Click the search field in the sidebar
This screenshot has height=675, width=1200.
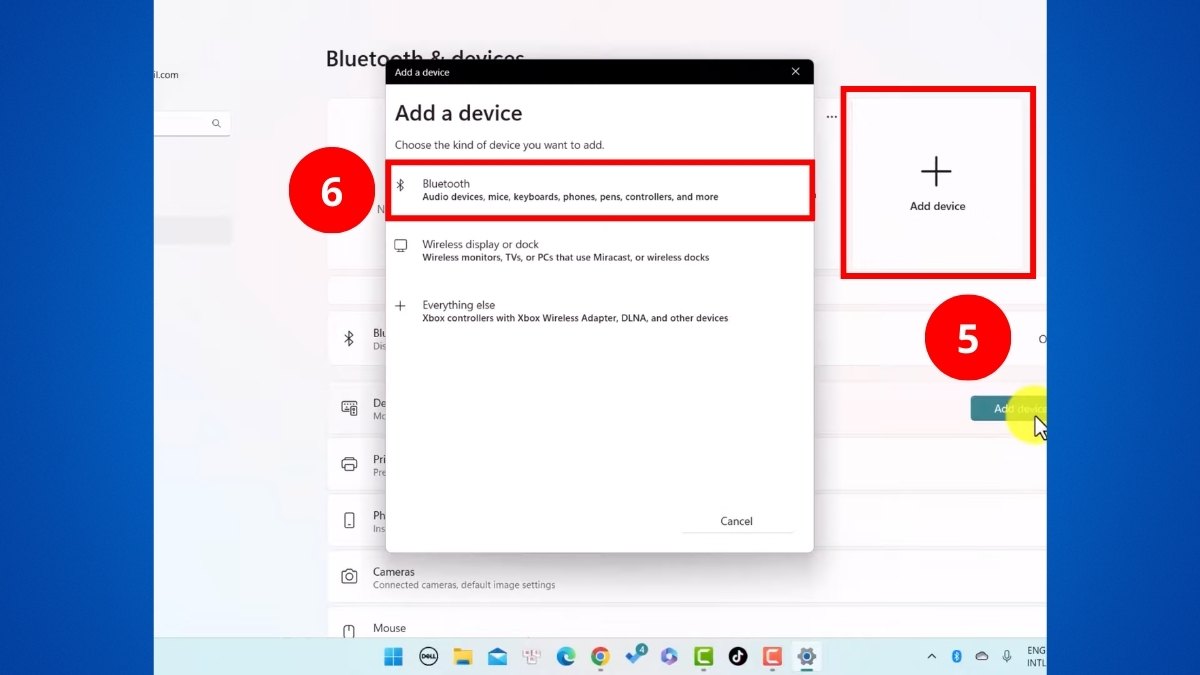click(x=195, y=123)
